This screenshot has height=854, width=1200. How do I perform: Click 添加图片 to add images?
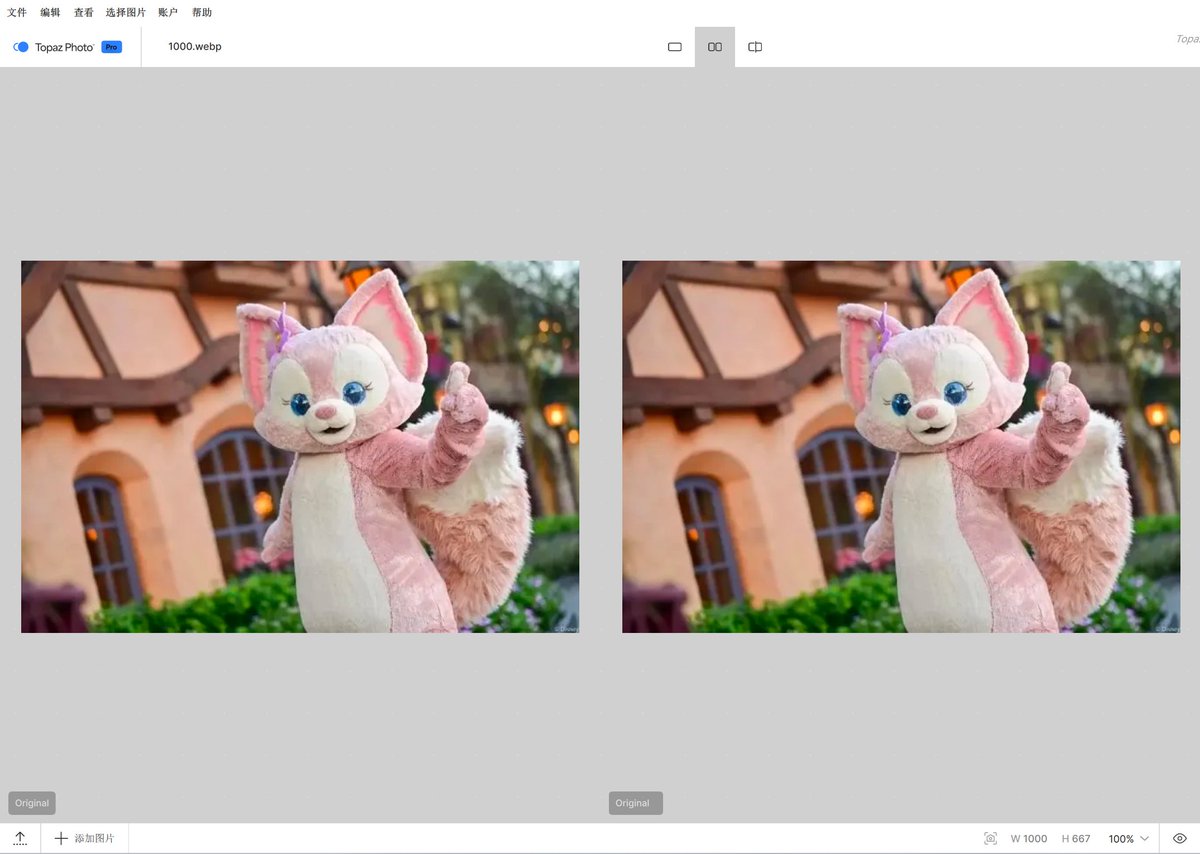click(85, 838)
